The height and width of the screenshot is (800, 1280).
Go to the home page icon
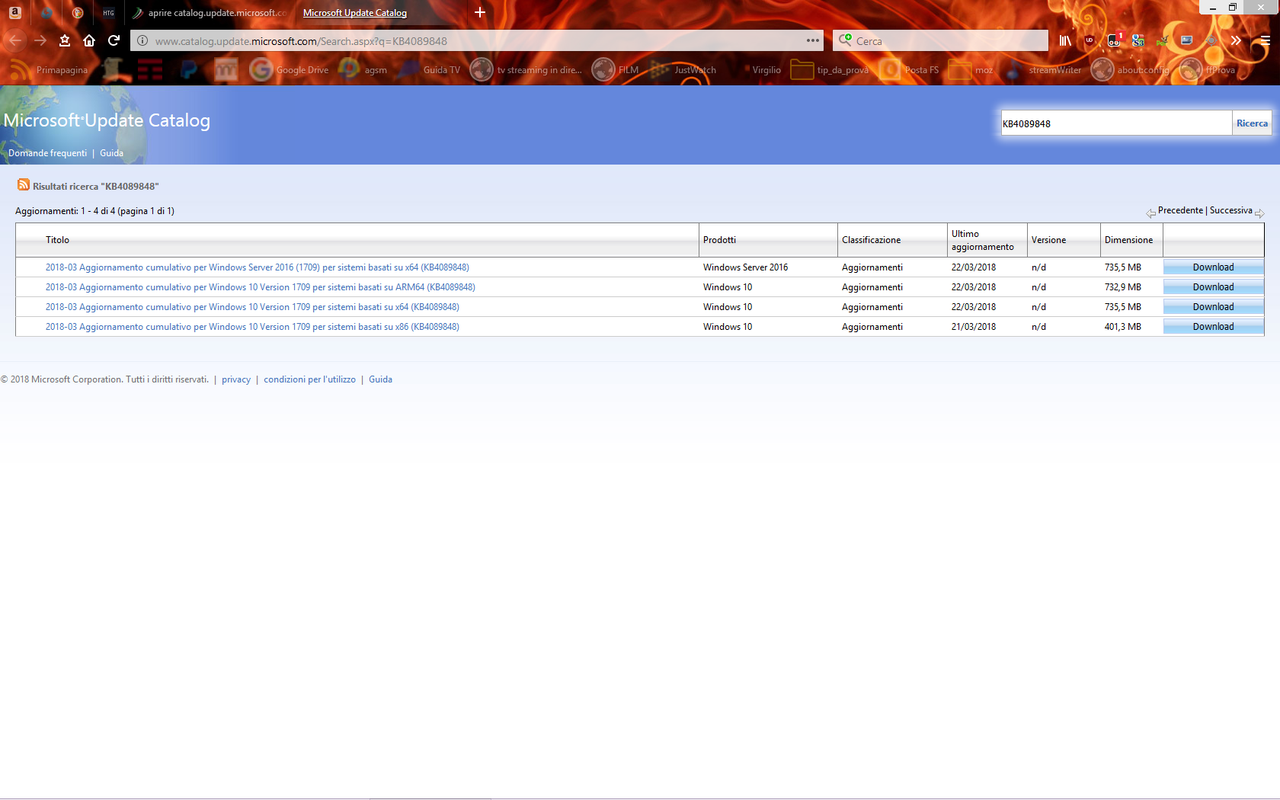[x=89, y=41]
